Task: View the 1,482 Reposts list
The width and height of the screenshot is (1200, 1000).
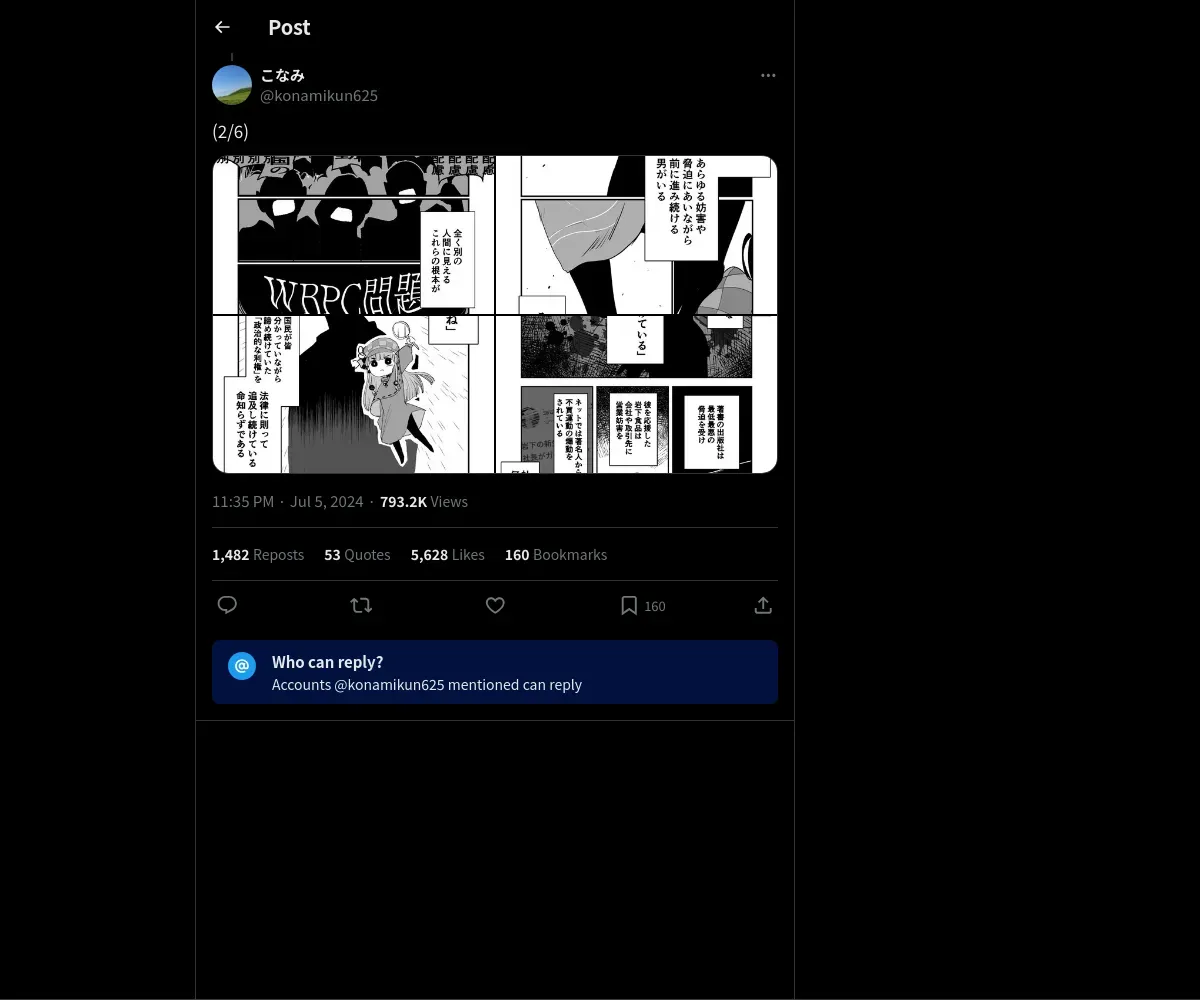Action: 258,554
